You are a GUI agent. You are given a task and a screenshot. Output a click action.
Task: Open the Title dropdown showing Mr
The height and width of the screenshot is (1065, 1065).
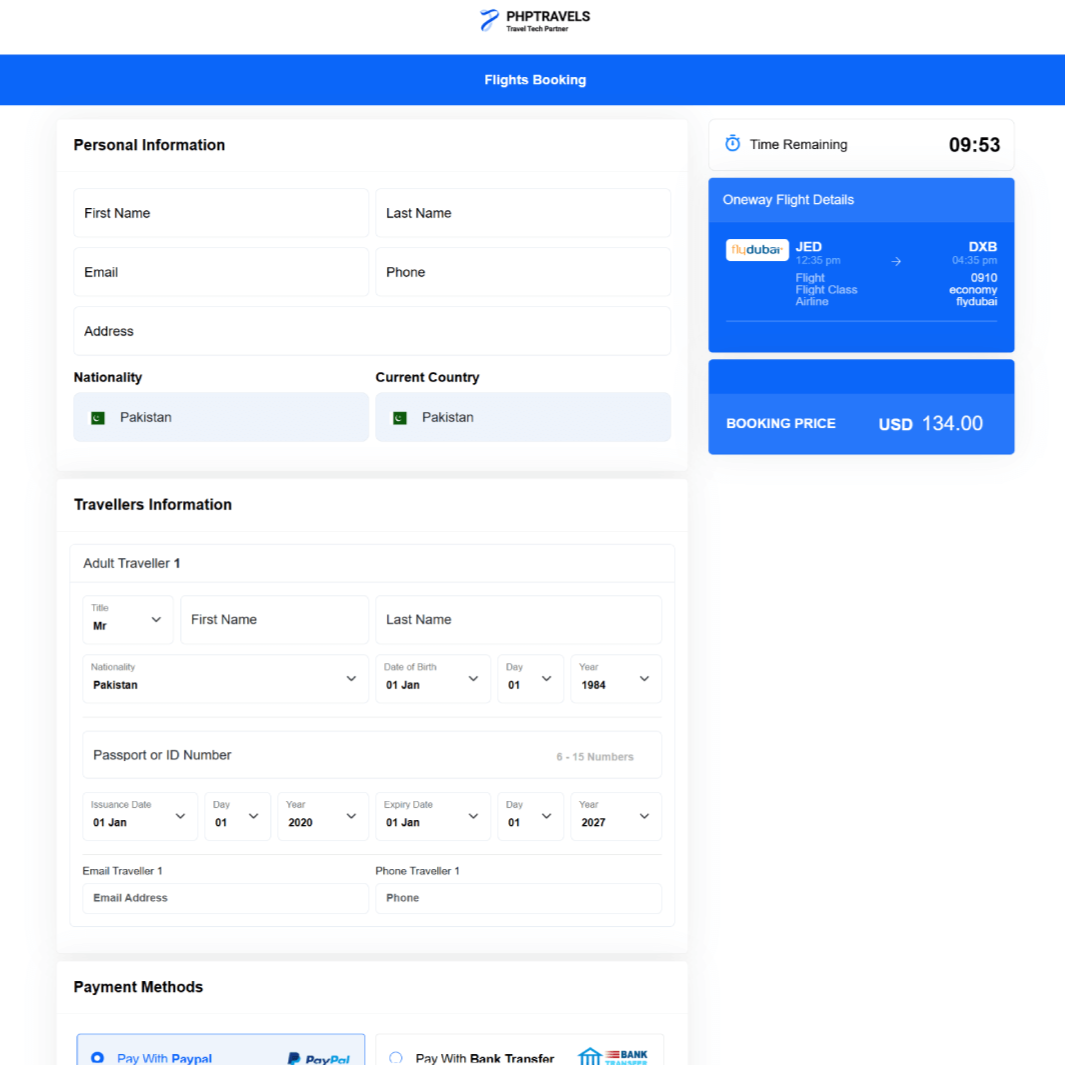tap(128, 619)
